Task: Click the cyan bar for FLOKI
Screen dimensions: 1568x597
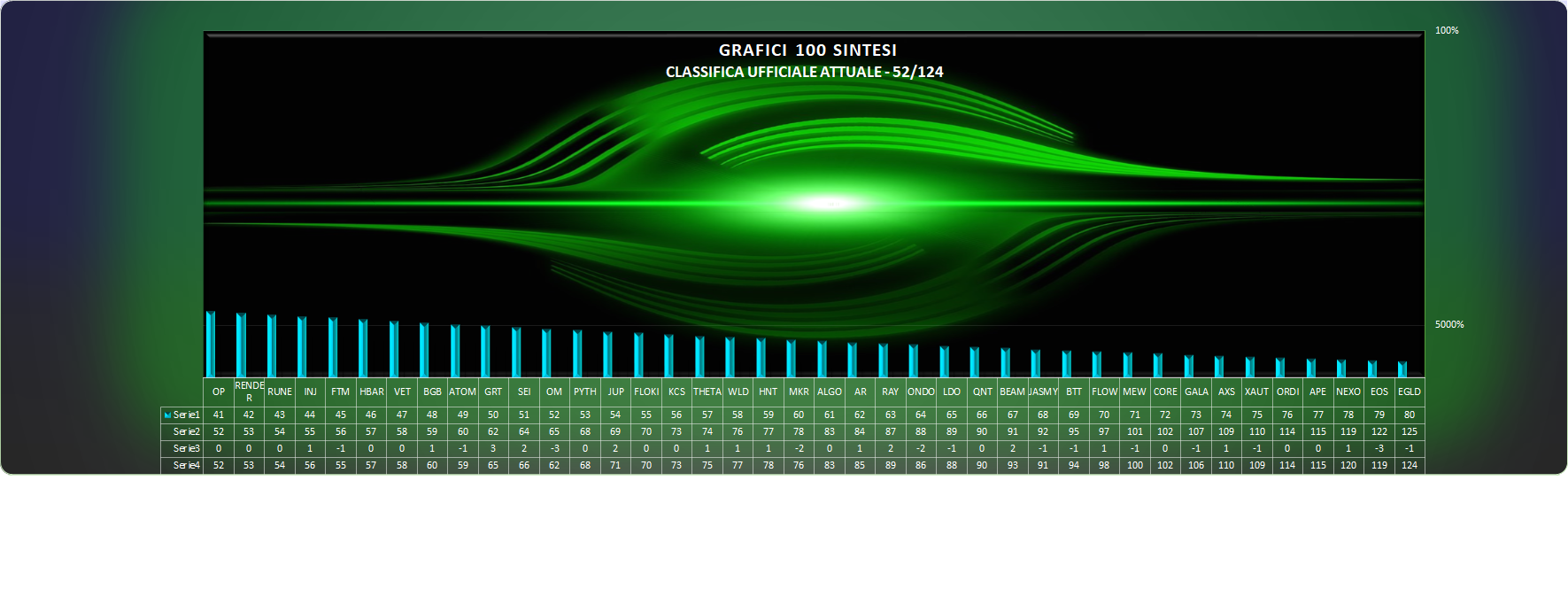Action: click(638, 355)
